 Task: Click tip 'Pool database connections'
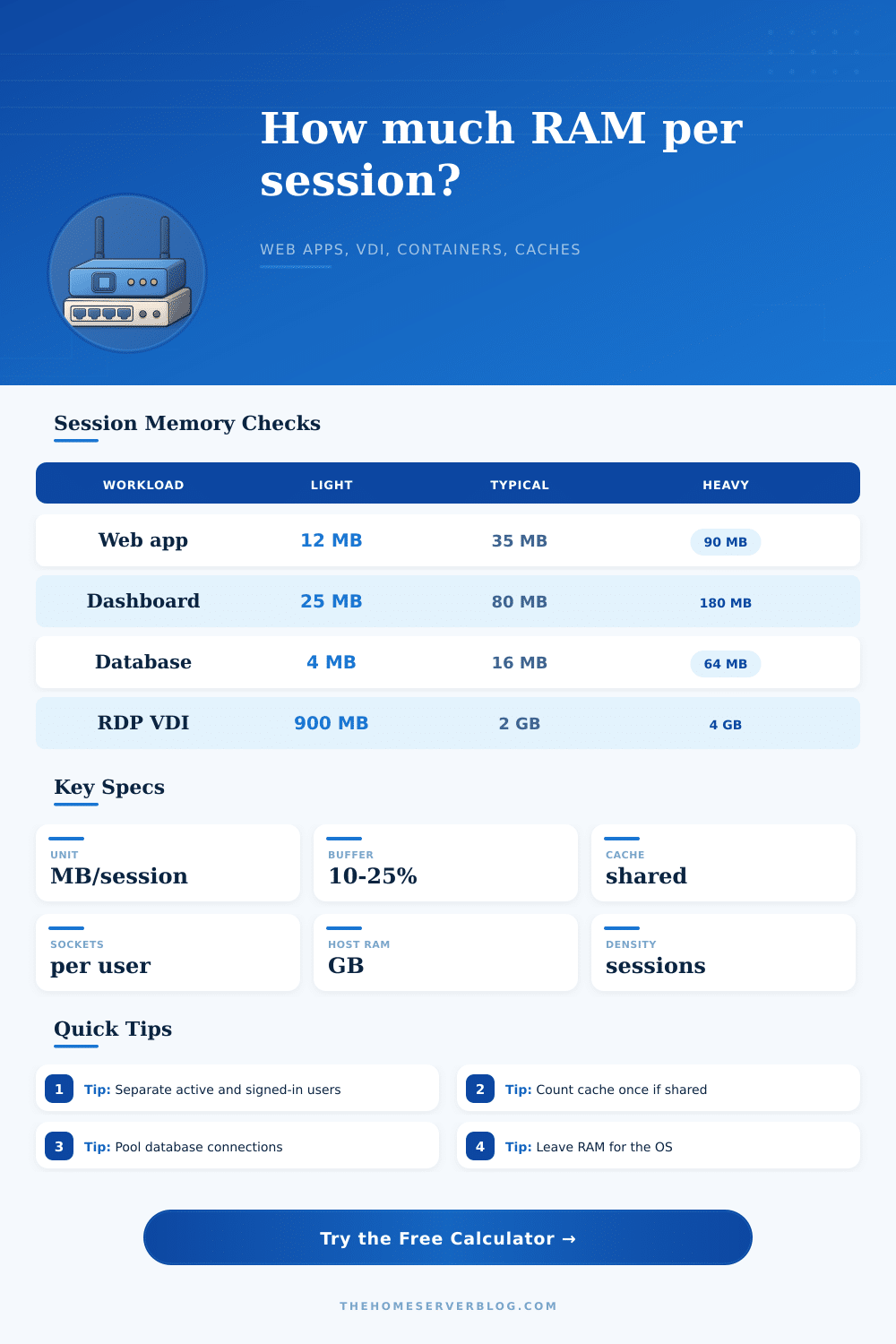click(x=237, y=1145)
